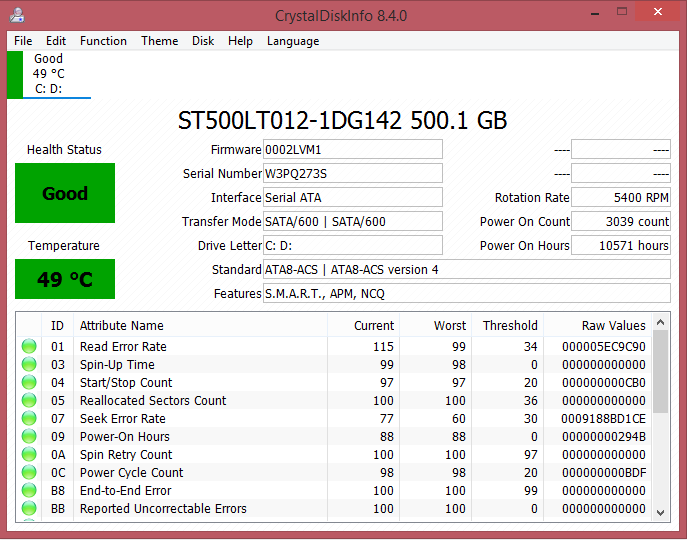Open the Disk menu
The height and width of the screenshot is (540, 687).
[x=203, y=41]
